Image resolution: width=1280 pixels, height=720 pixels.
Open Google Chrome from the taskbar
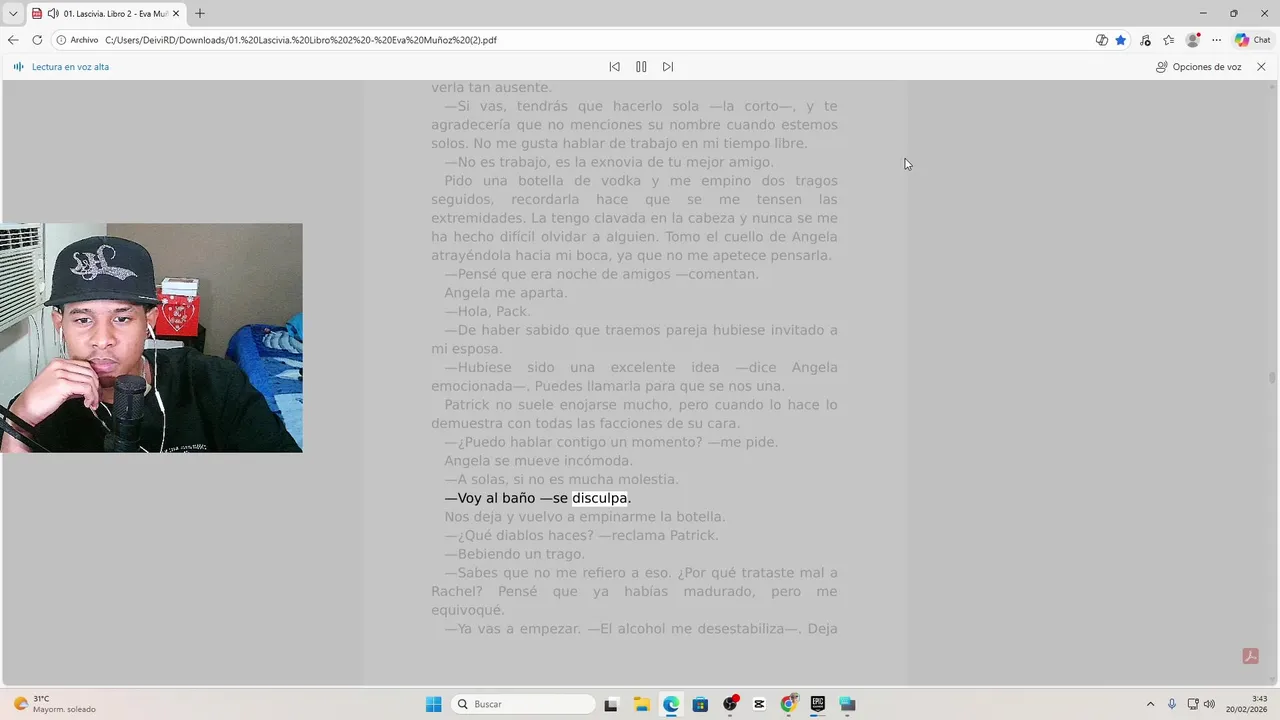point(788,704)
